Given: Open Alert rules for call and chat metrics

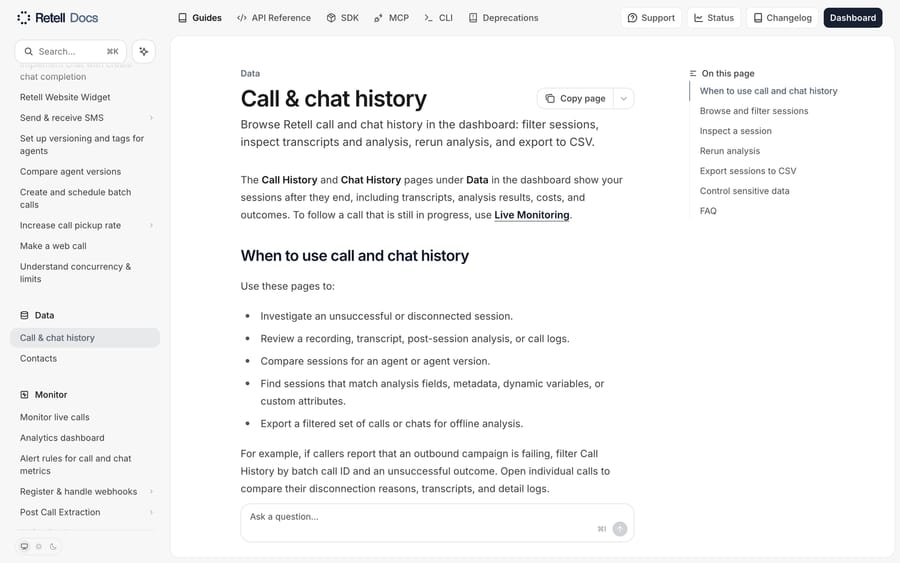Looking at the screenshot, I should [x=75, y=465].
